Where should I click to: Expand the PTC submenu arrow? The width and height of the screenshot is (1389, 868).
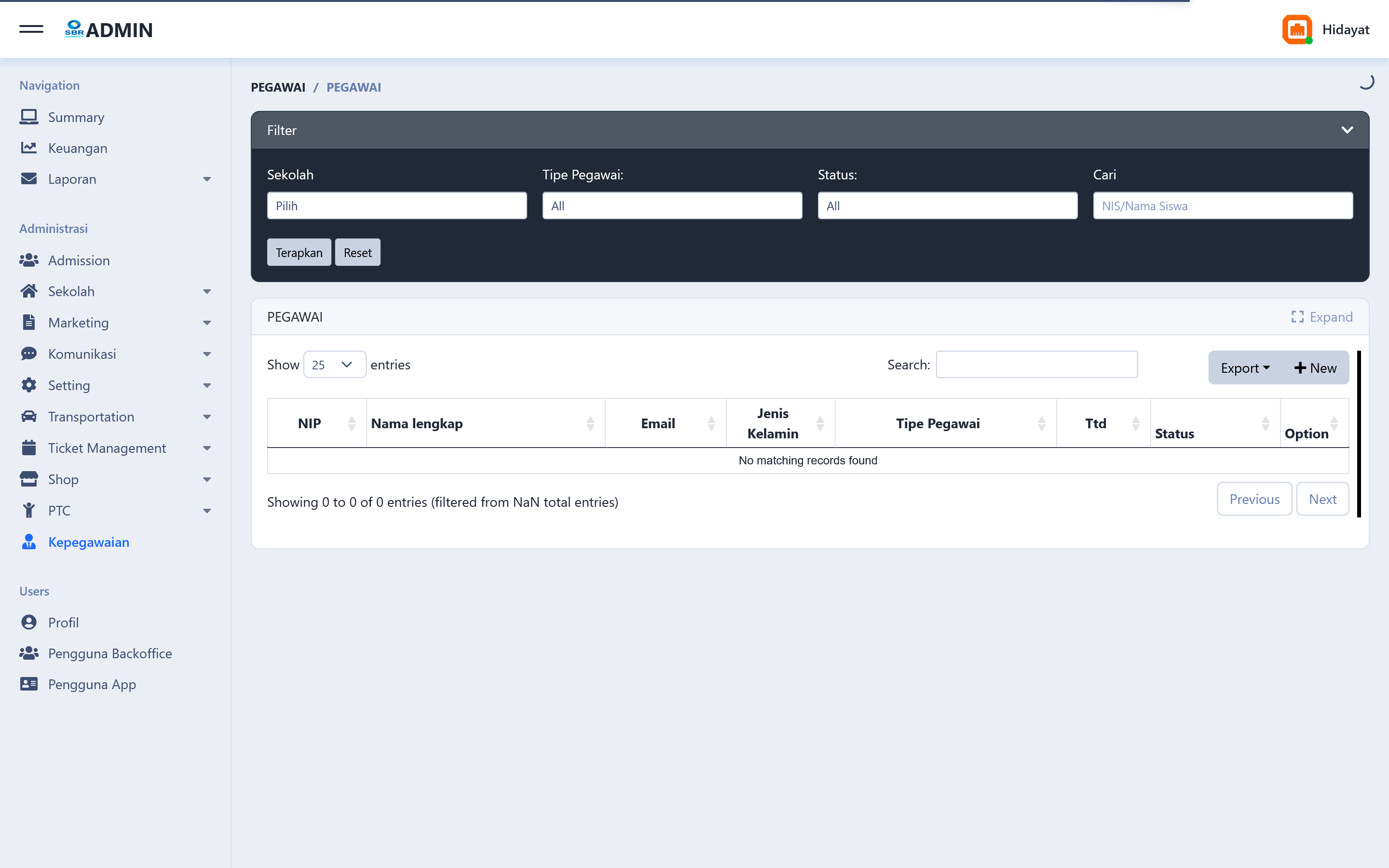(x=207, y=511)
